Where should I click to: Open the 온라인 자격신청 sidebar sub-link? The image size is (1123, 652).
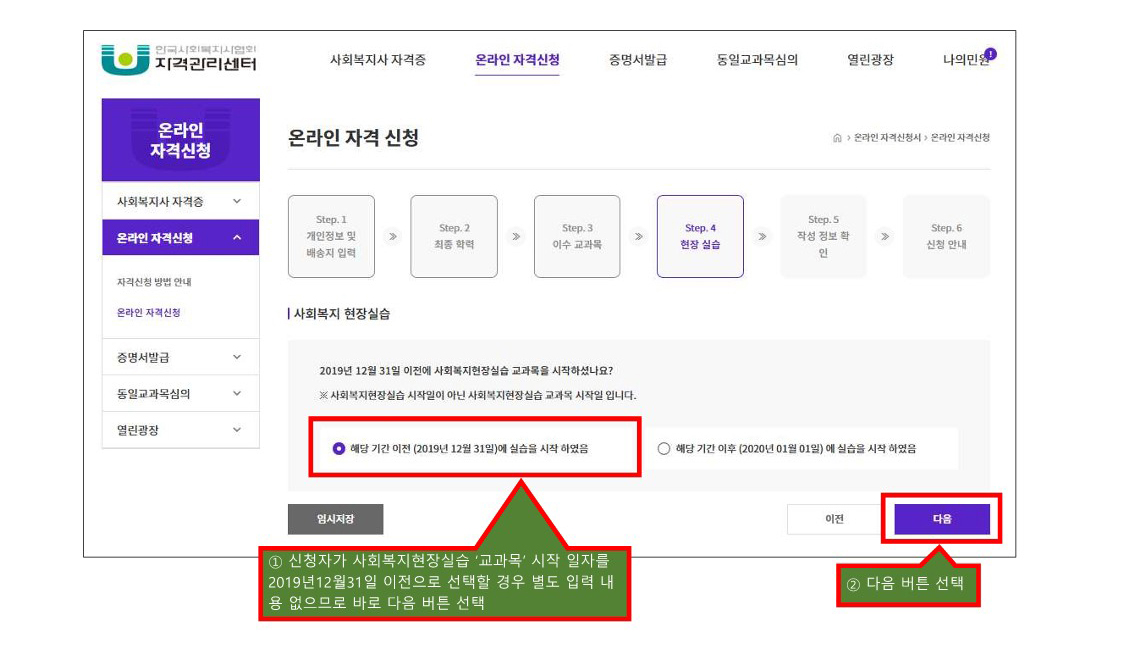148,312
